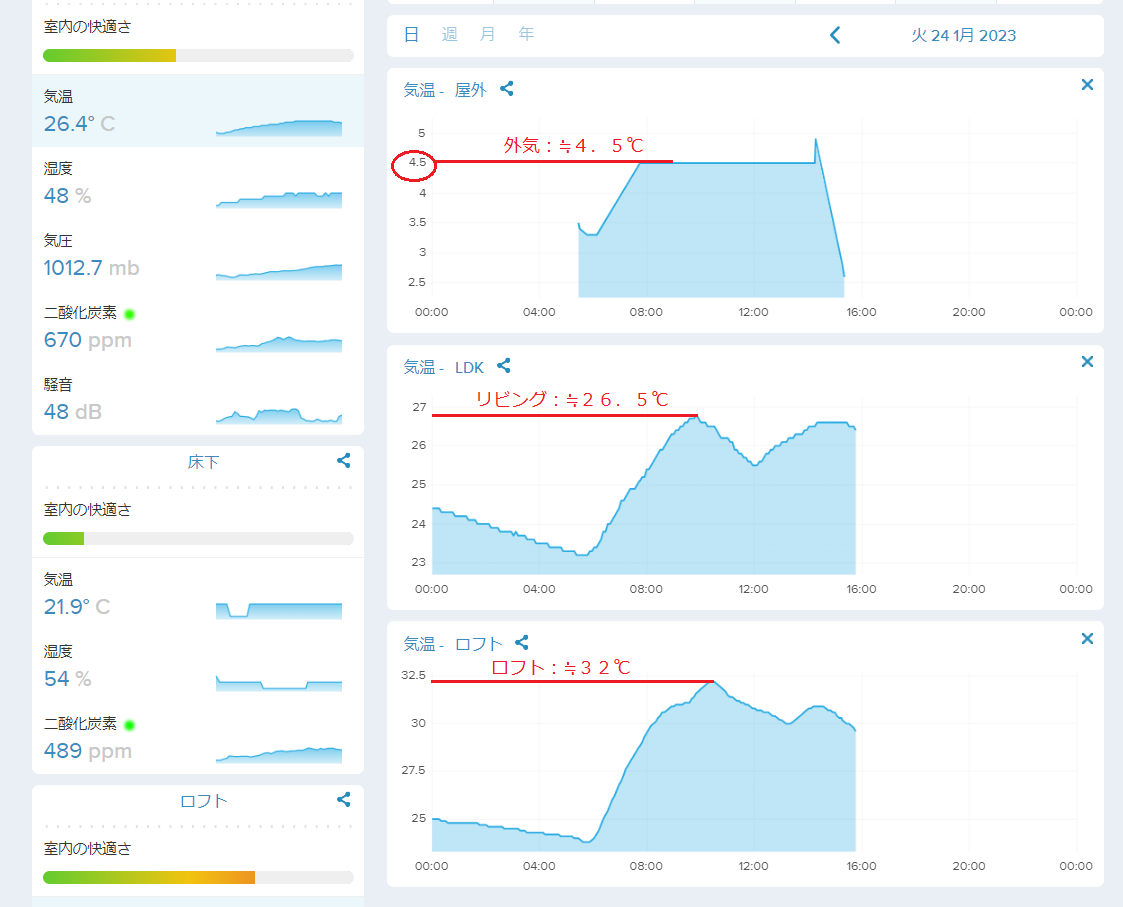Share the 気温 - ロフト chart
The height and width of the screenshot is (907, 1123).
click(x=521, y=643)
